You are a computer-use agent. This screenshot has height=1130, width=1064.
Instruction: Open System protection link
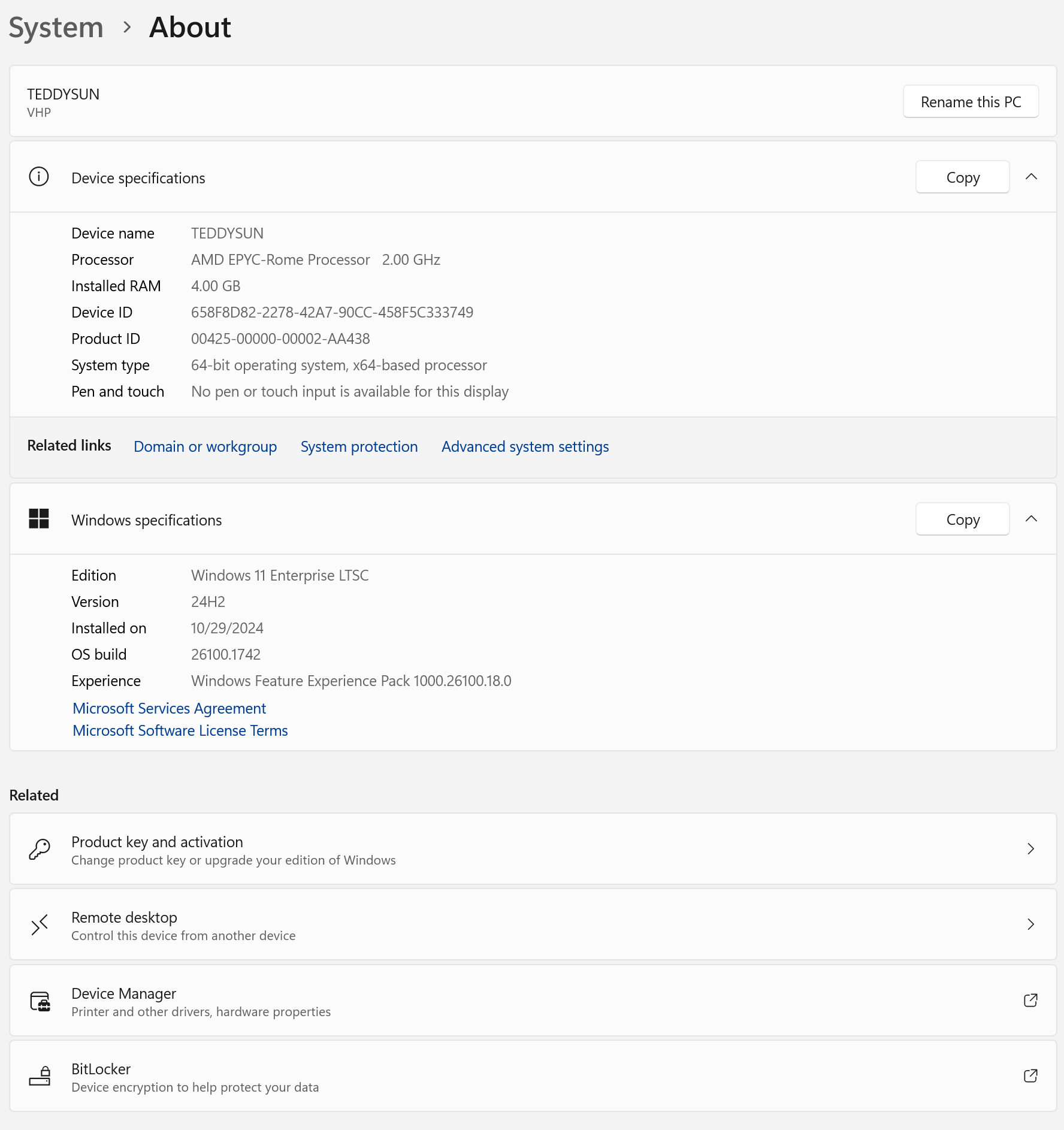(x=359, y=447)
